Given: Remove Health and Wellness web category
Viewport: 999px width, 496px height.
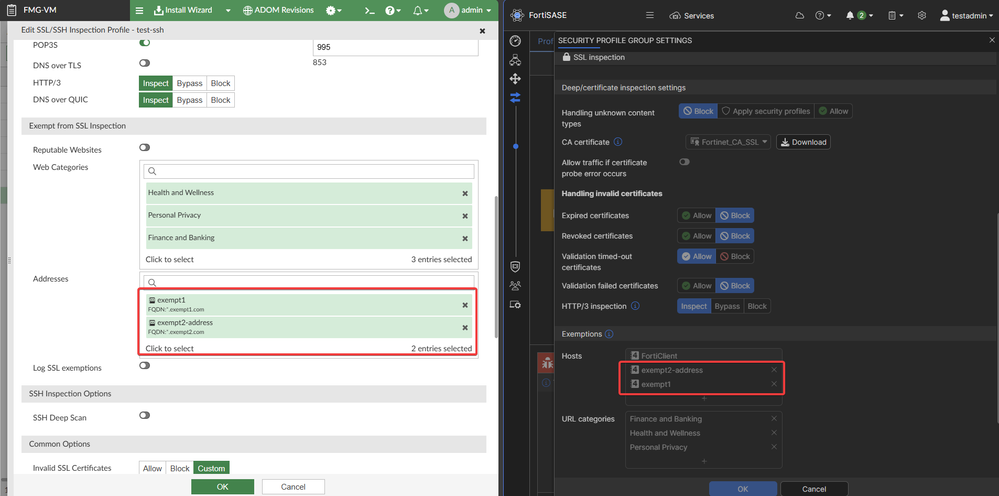Looking at the screenshot, I should click(465, 193).
